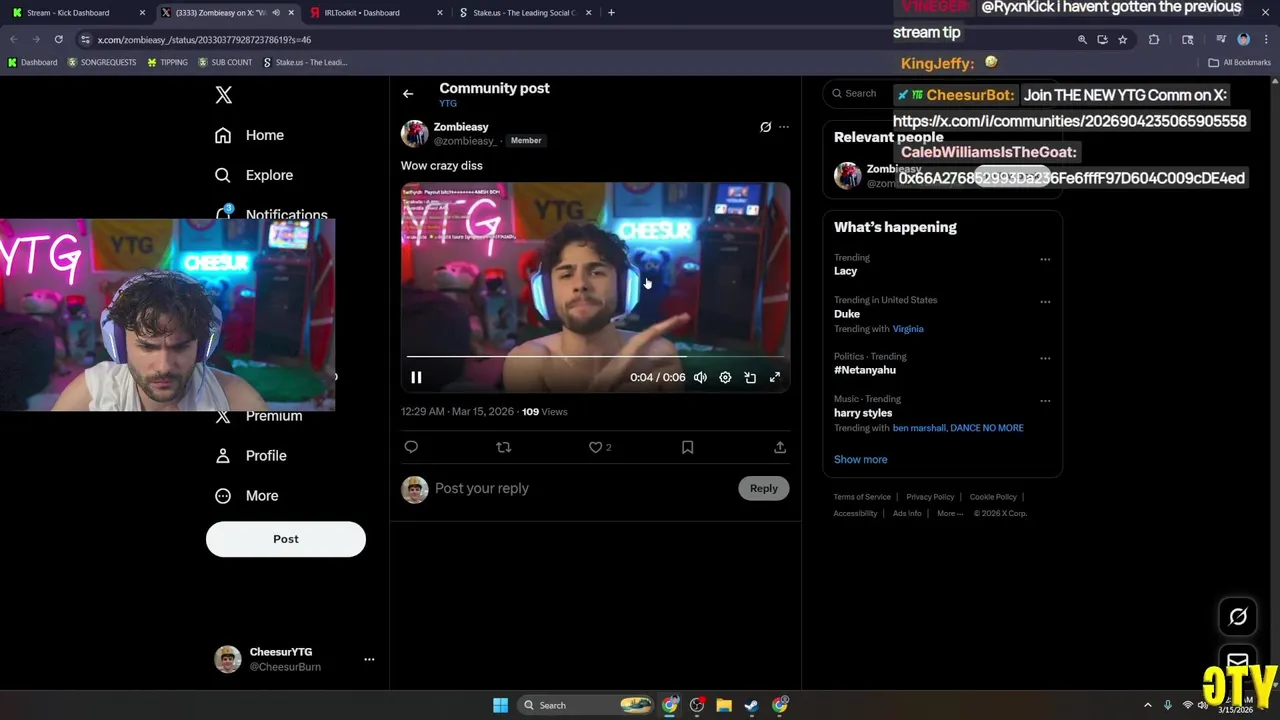1280x720 pixels.
Task: Open CheesurYTG account switcher dots
Action: (369, 659)
